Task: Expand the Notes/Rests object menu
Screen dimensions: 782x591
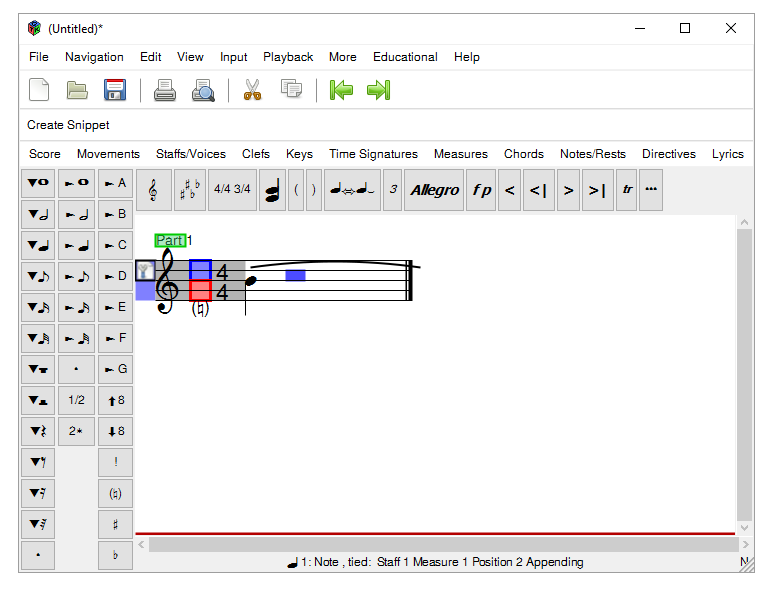Action: coord(593,154)
